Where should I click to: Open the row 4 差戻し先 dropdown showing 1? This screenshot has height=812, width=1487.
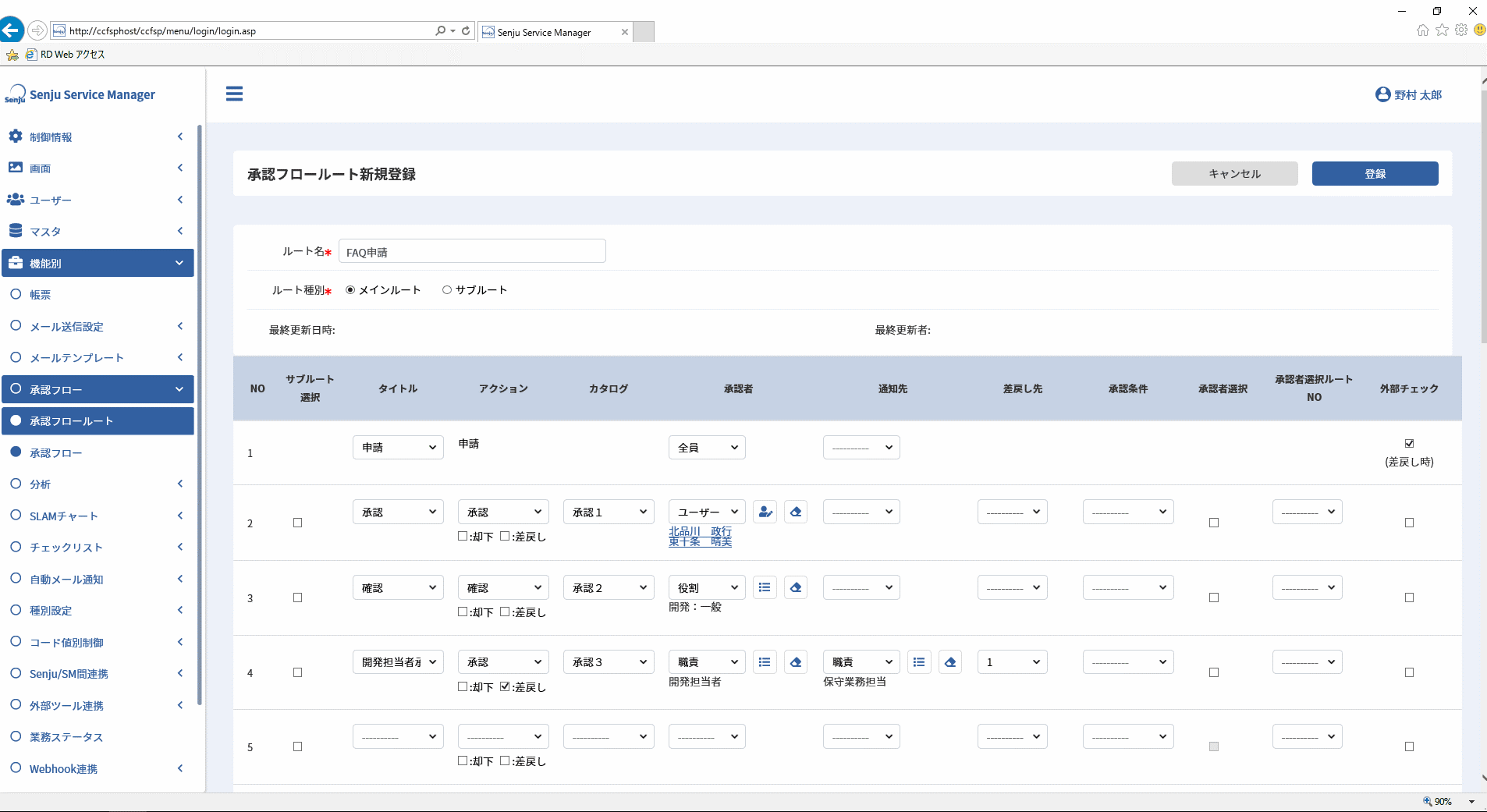[1013, 661]
